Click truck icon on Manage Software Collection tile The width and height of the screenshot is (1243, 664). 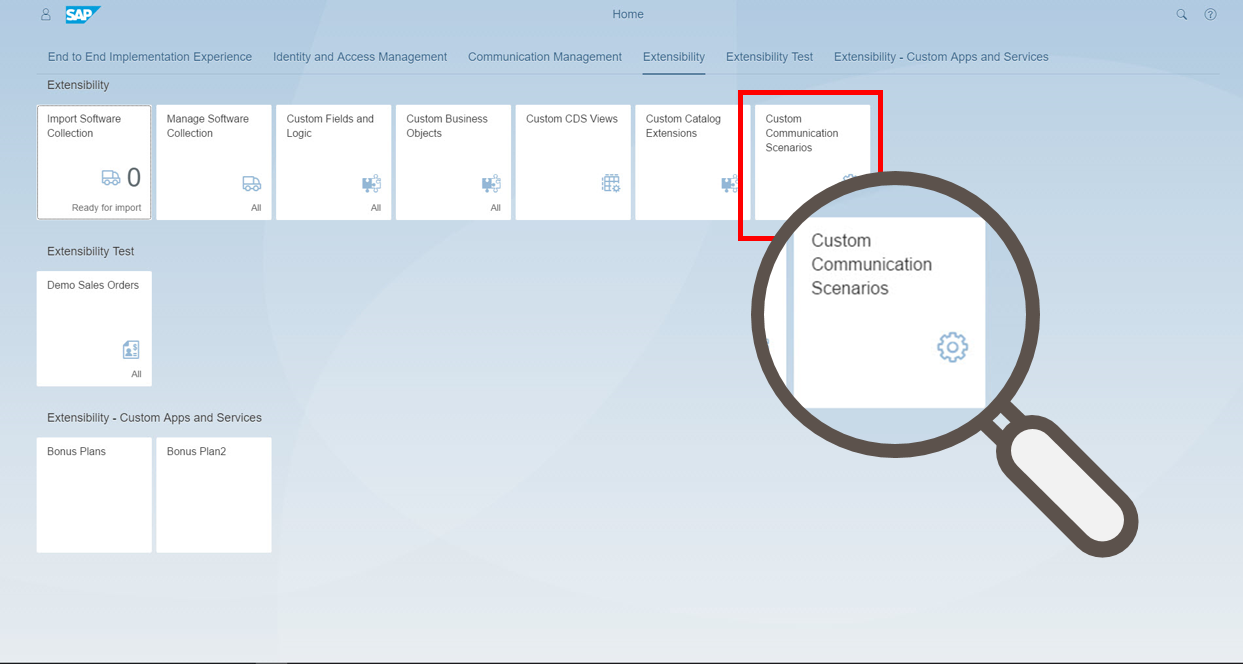point(251,183)
